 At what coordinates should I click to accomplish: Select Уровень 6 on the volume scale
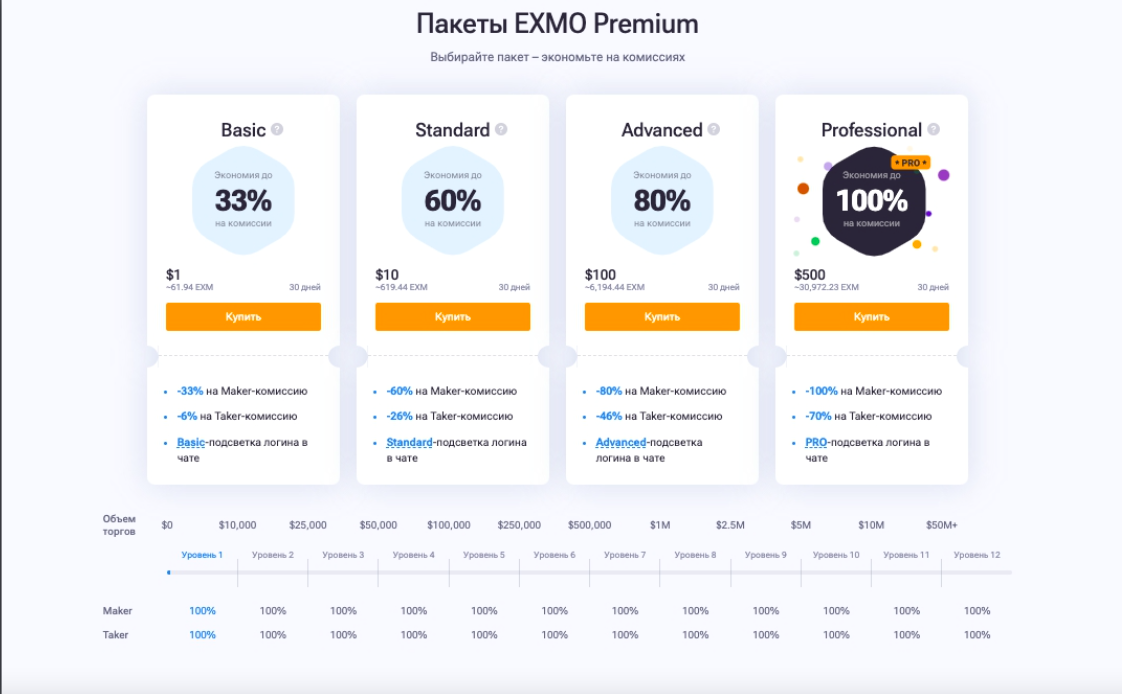[x=554, y=555]
